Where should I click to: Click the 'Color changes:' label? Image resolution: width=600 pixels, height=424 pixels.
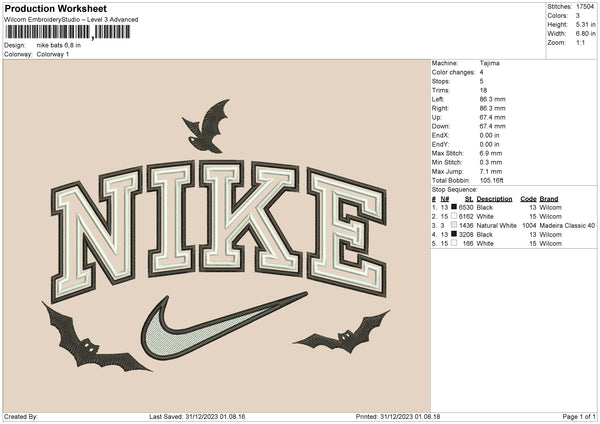coord(453,72)
